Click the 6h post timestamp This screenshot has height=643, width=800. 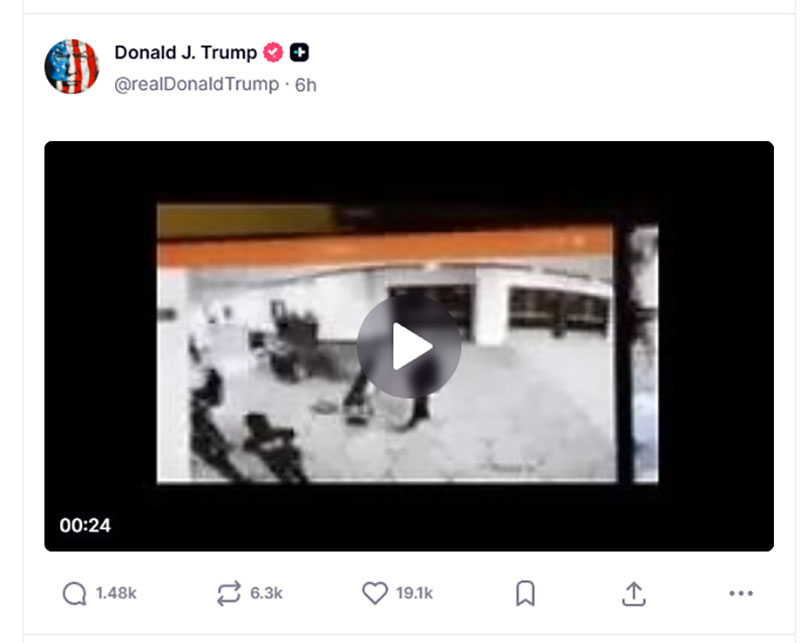coord(306,85)
